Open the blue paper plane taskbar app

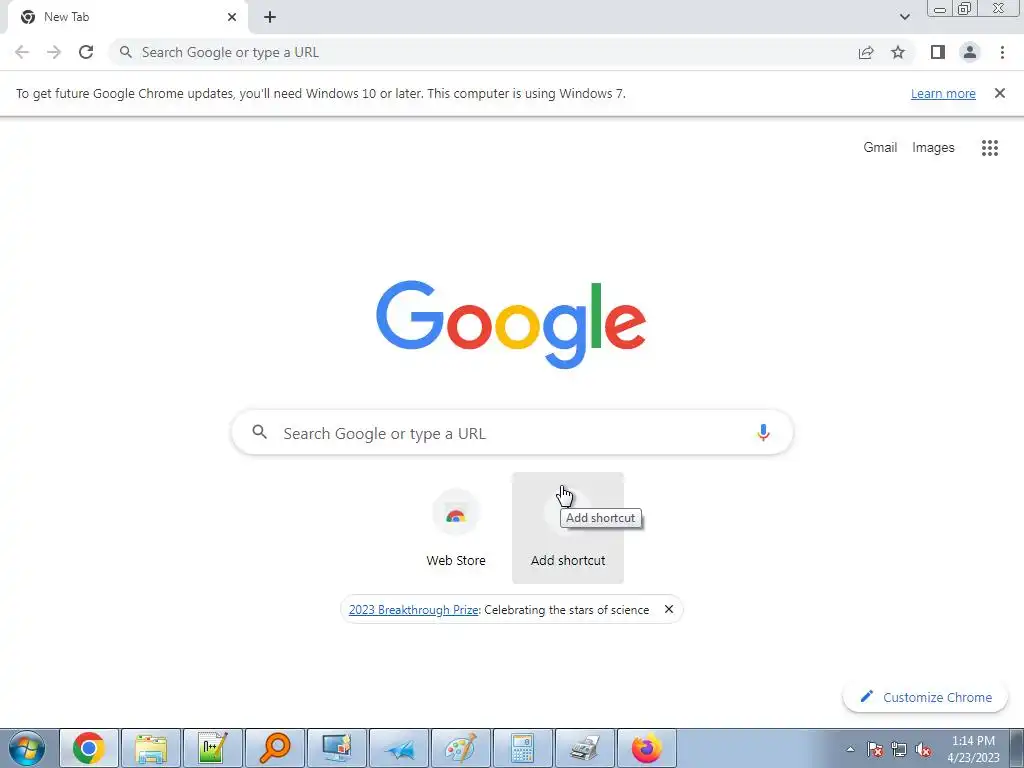pyautogui.click(x=399, y=748)
